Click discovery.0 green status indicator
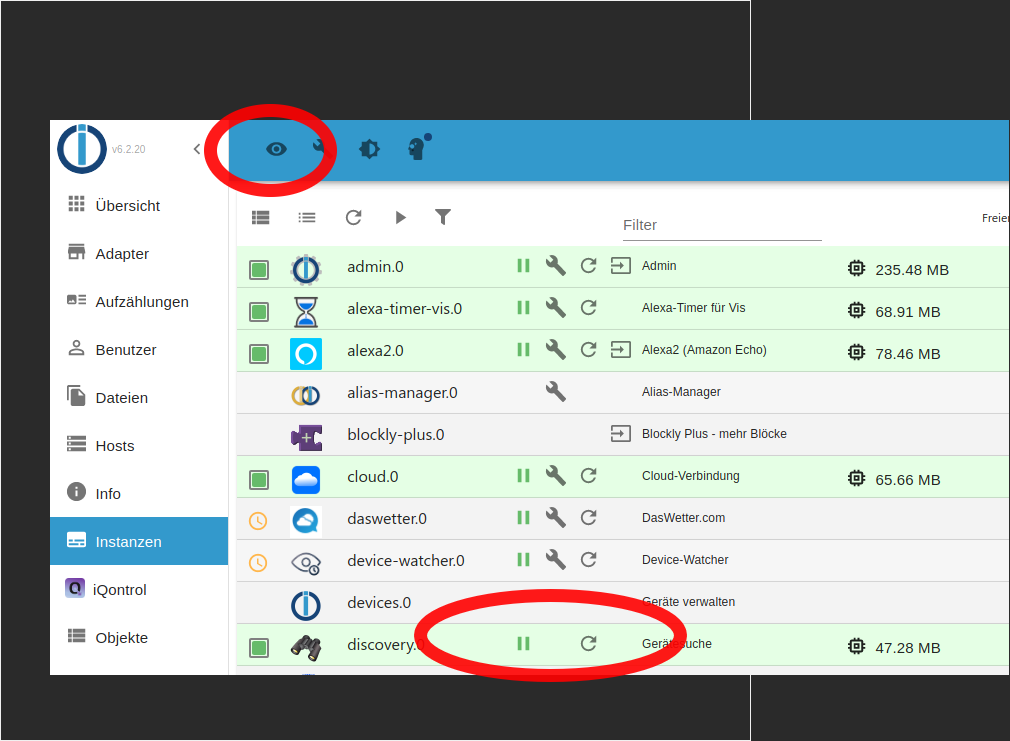Viewport: 1010px width, 741px height. pos(259,648)
